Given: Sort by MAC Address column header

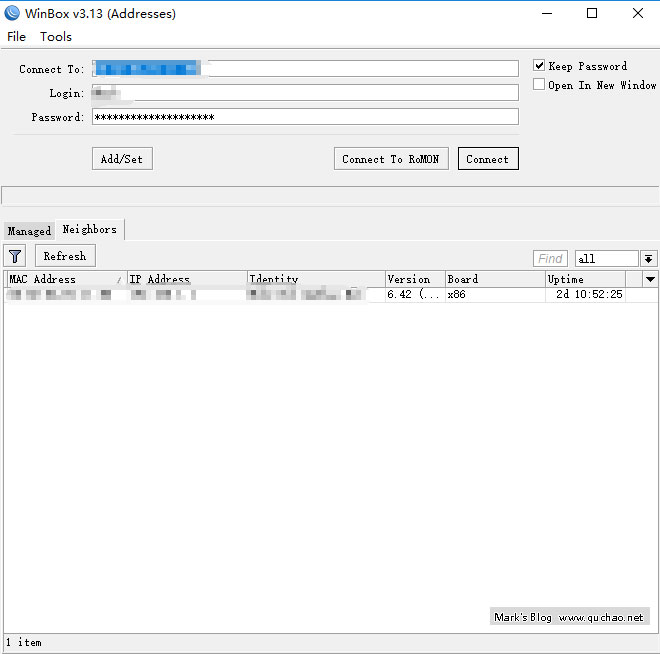Looking at the screenshot, I should 67,279.
